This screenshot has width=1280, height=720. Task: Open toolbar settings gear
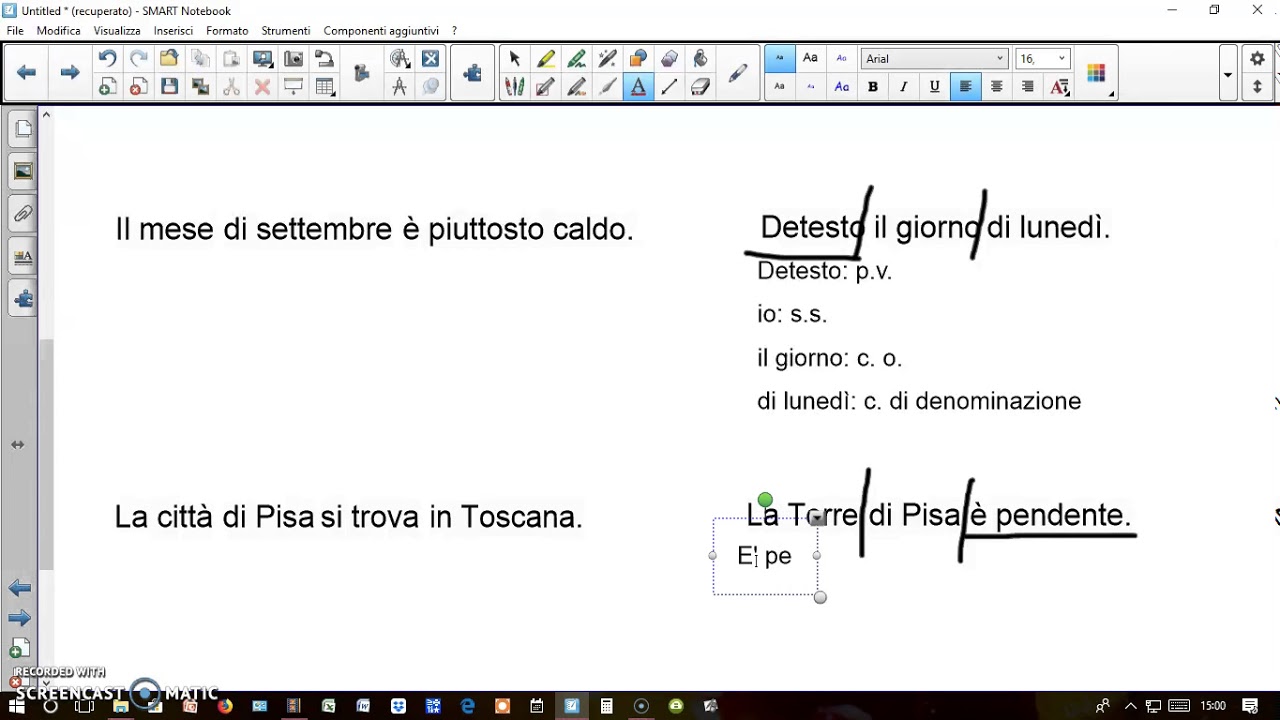point(1257,59)
